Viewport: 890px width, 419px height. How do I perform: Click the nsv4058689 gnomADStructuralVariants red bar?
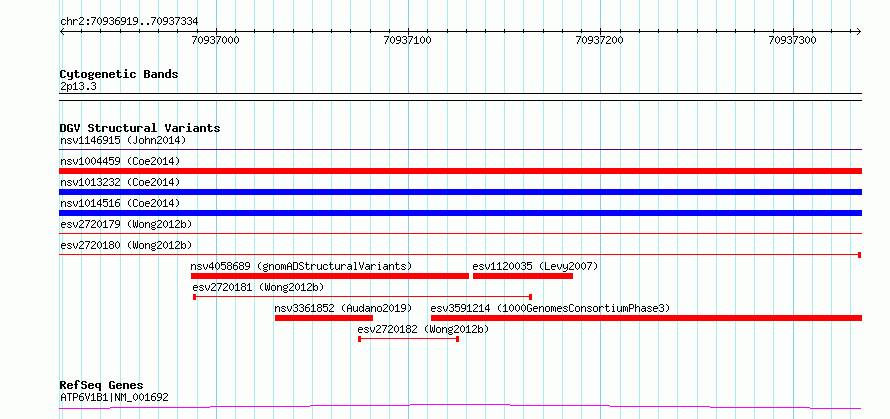[x=330, y=276]
